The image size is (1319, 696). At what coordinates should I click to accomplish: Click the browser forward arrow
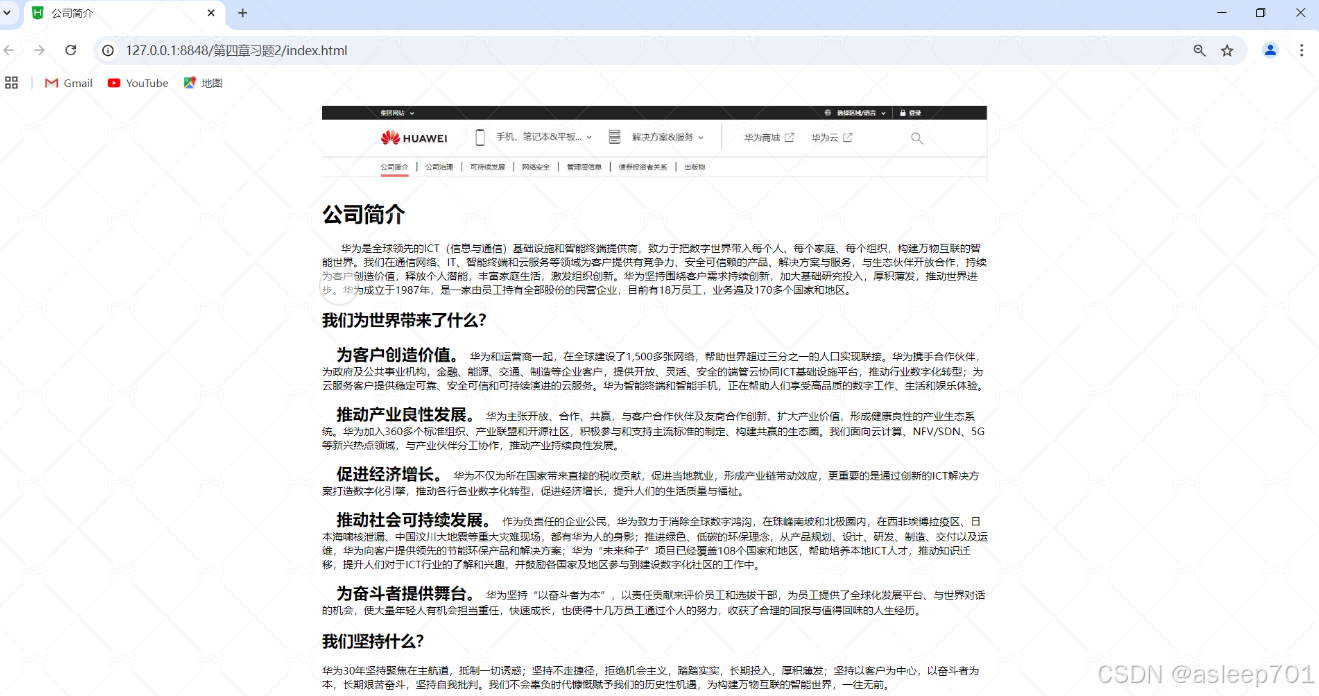coord(39,50)
